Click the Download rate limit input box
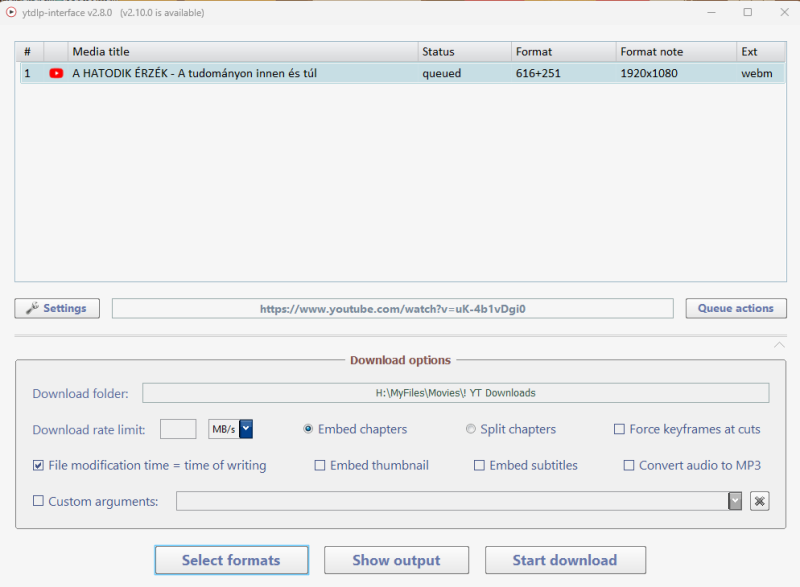Viewport: 800px width, 587px height. tap(178, 429)
